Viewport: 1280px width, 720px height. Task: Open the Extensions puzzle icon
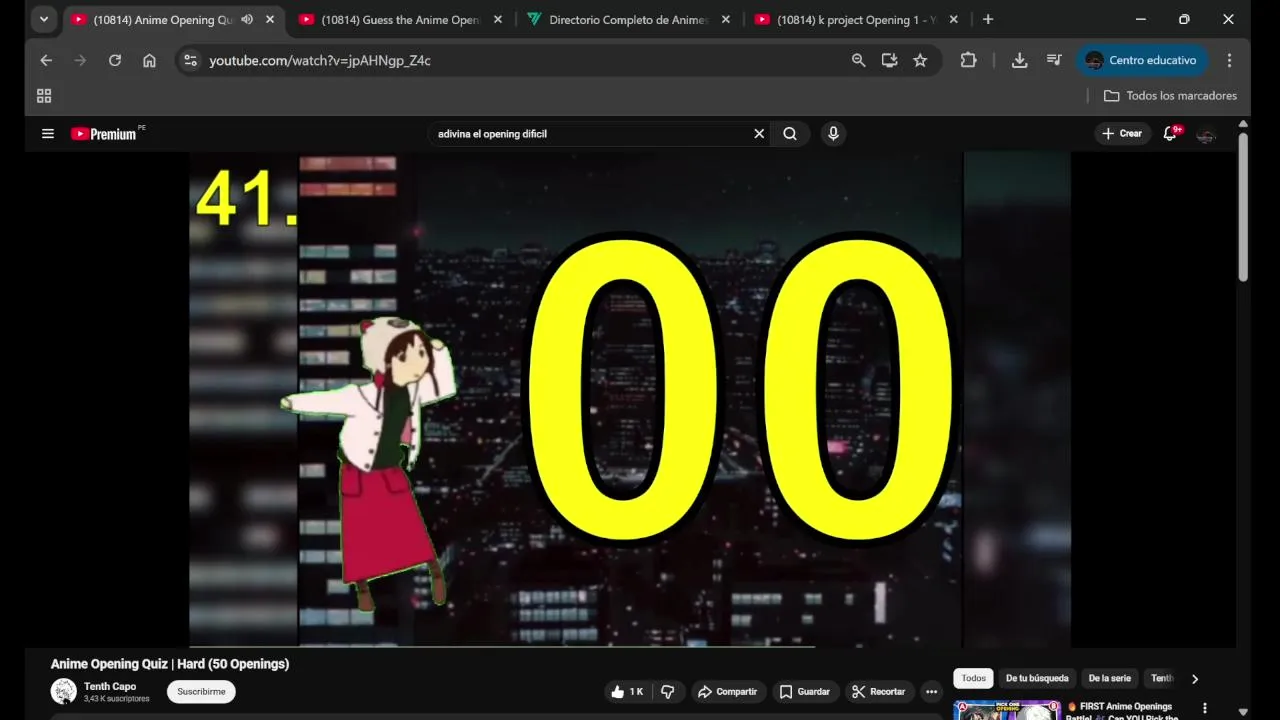pos(968,60)
